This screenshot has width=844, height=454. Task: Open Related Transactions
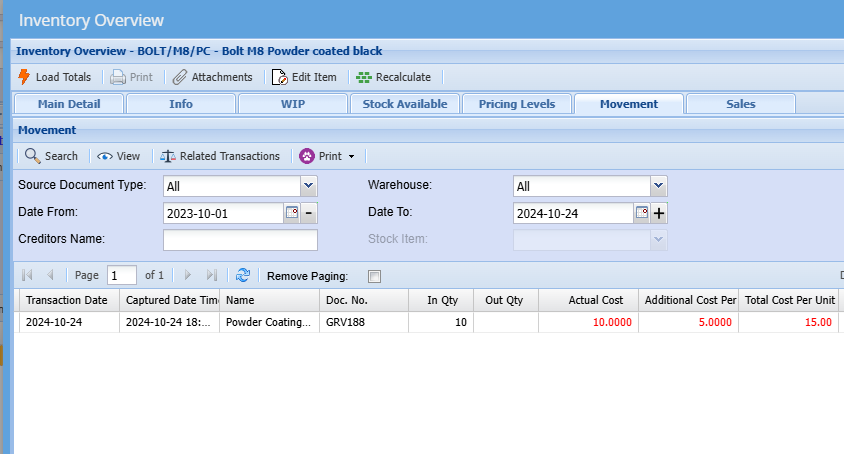[x=220, y=156]
